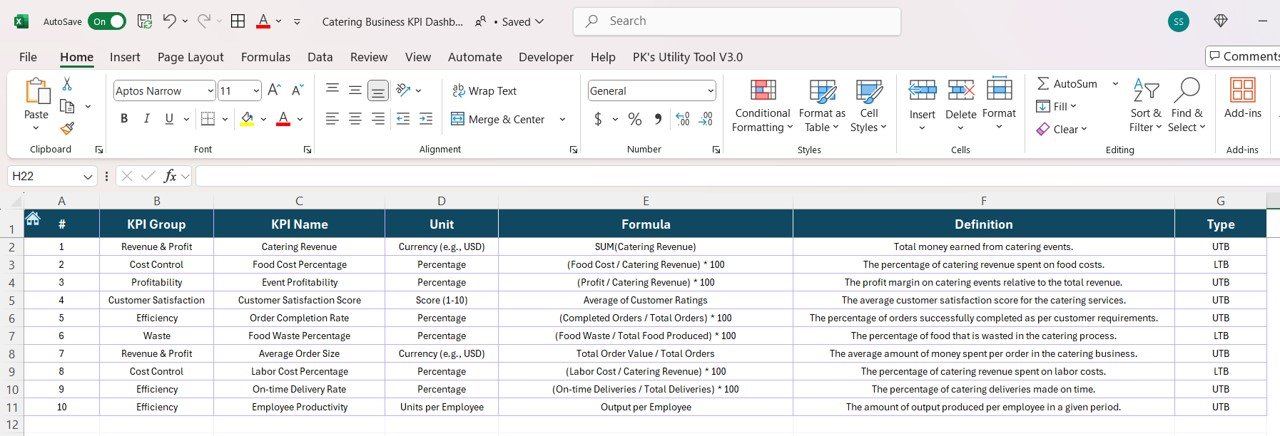Open the font size dropdown showing 11
Image resolution: width=1280 pixels, height=436 pixels.
(x=255, y=91)
